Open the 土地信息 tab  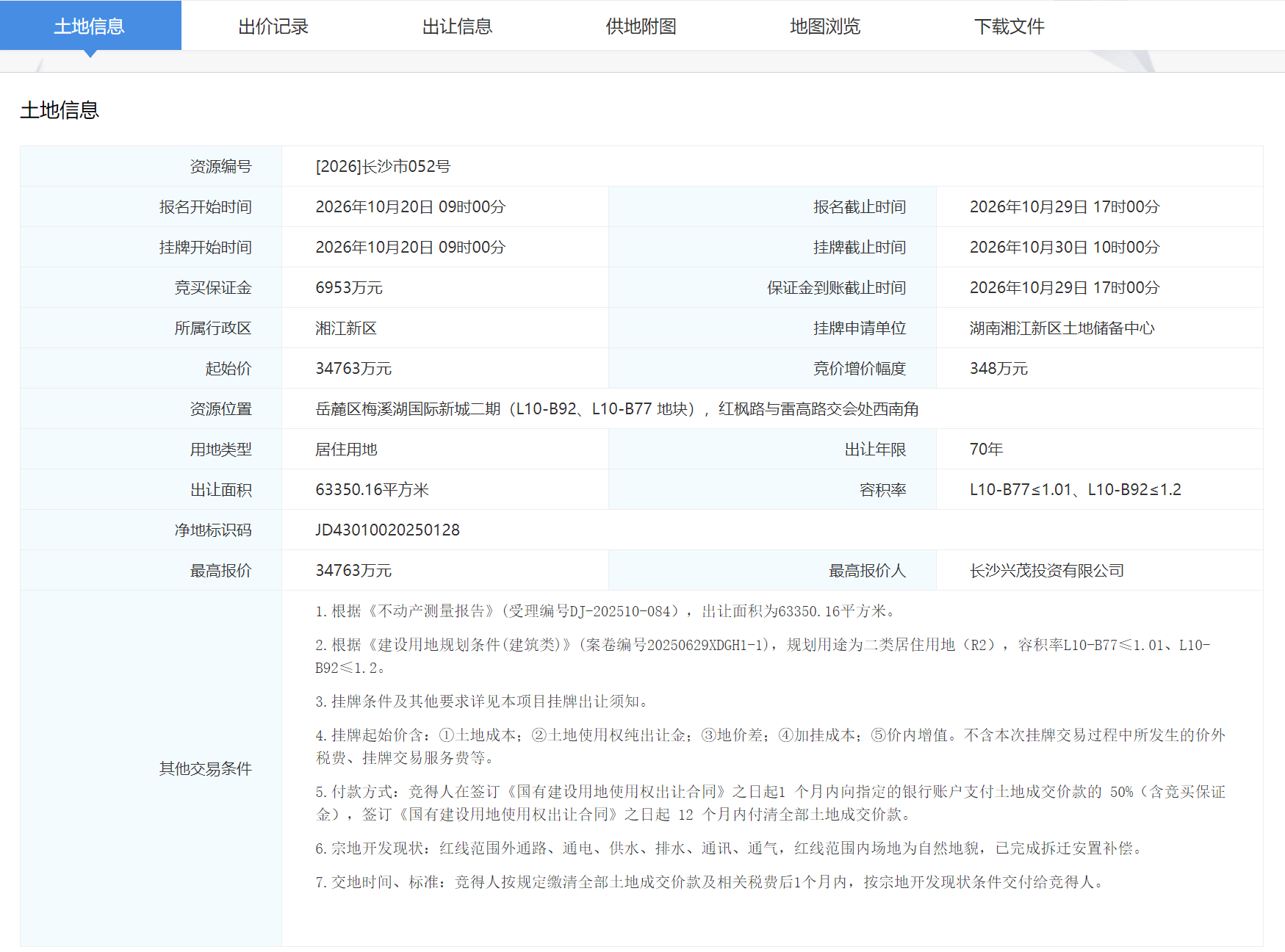(90, 26)
